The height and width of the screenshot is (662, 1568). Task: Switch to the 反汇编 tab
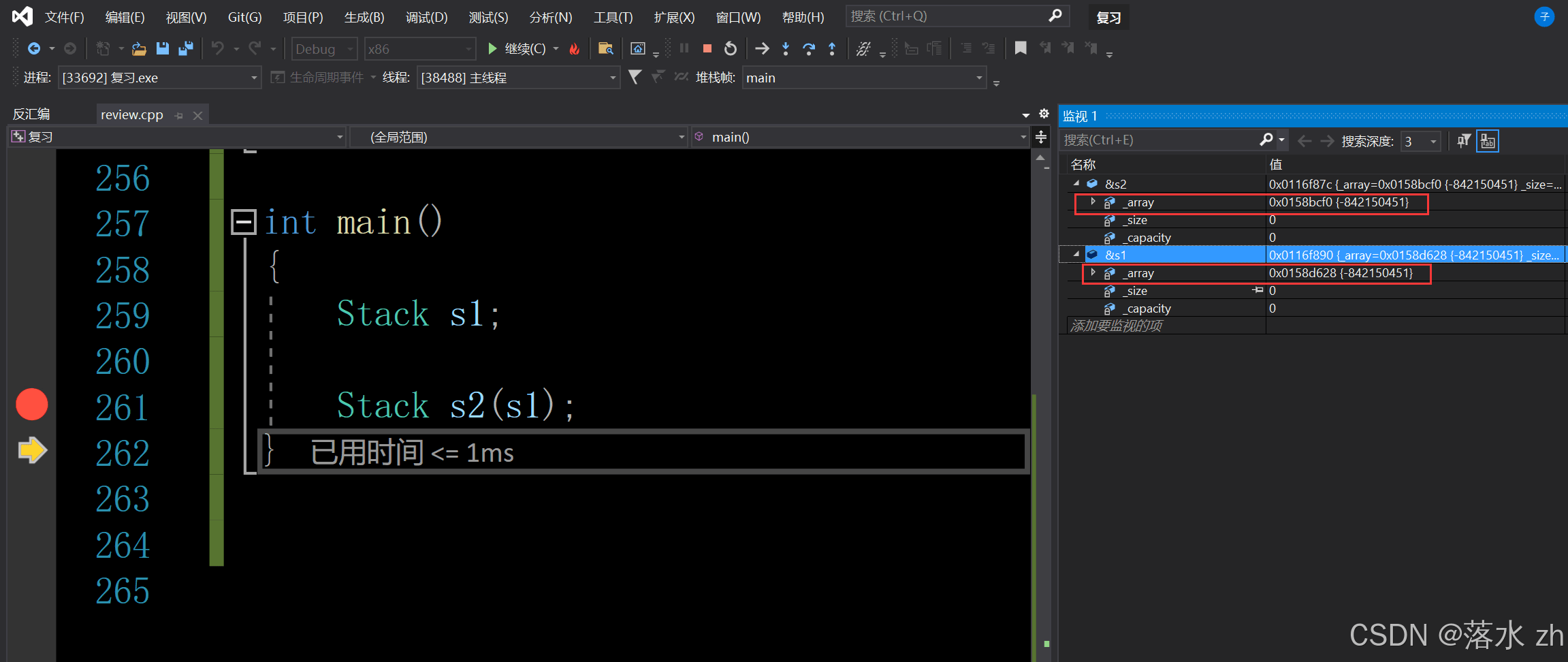pos(31,114)
